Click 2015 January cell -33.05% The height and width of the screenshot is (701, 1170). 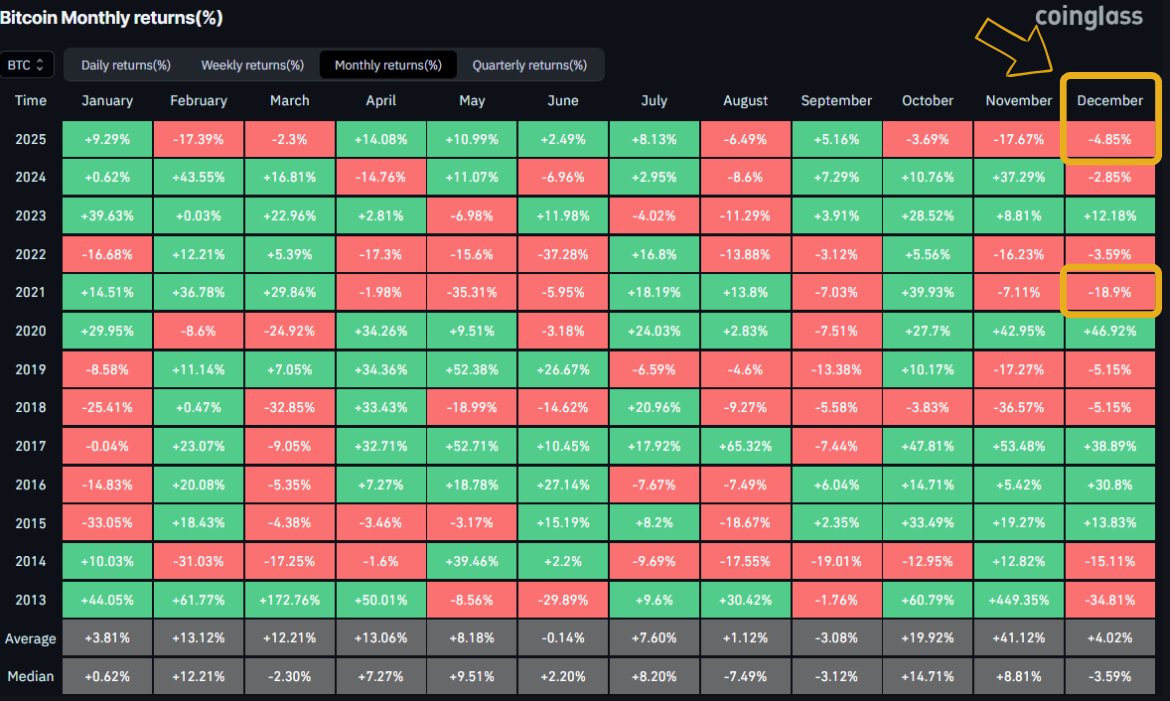pos(107,523)
